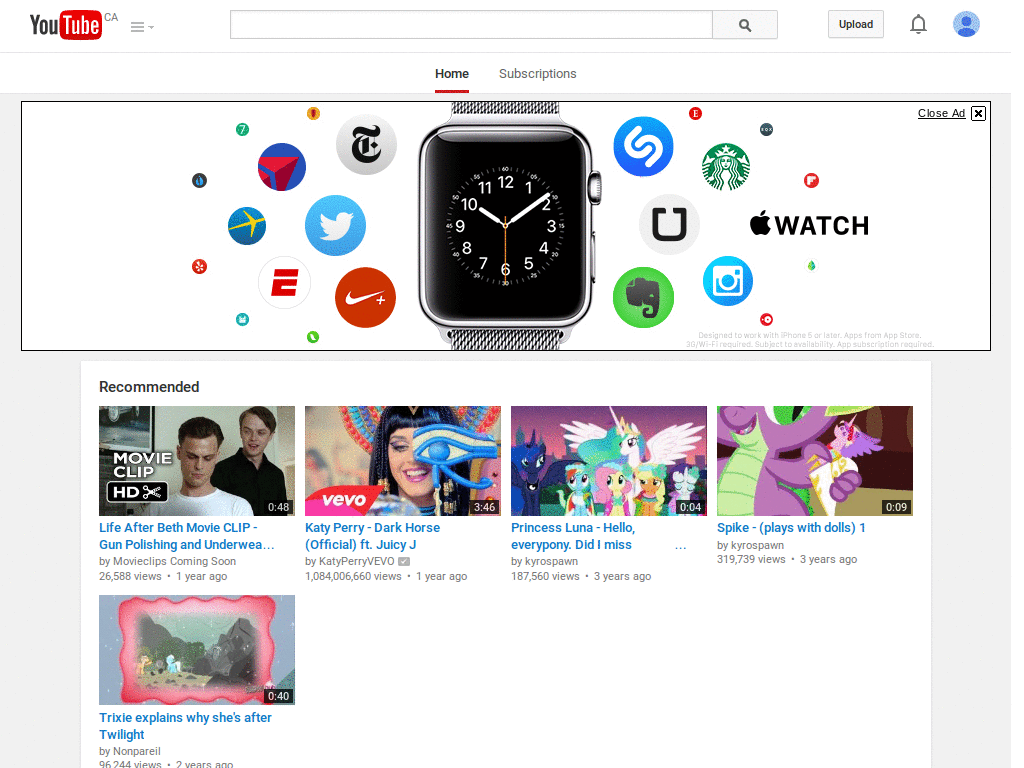Click the ESPN app icon
This screenshot has width=1024, height=768.
coord(285,283)
